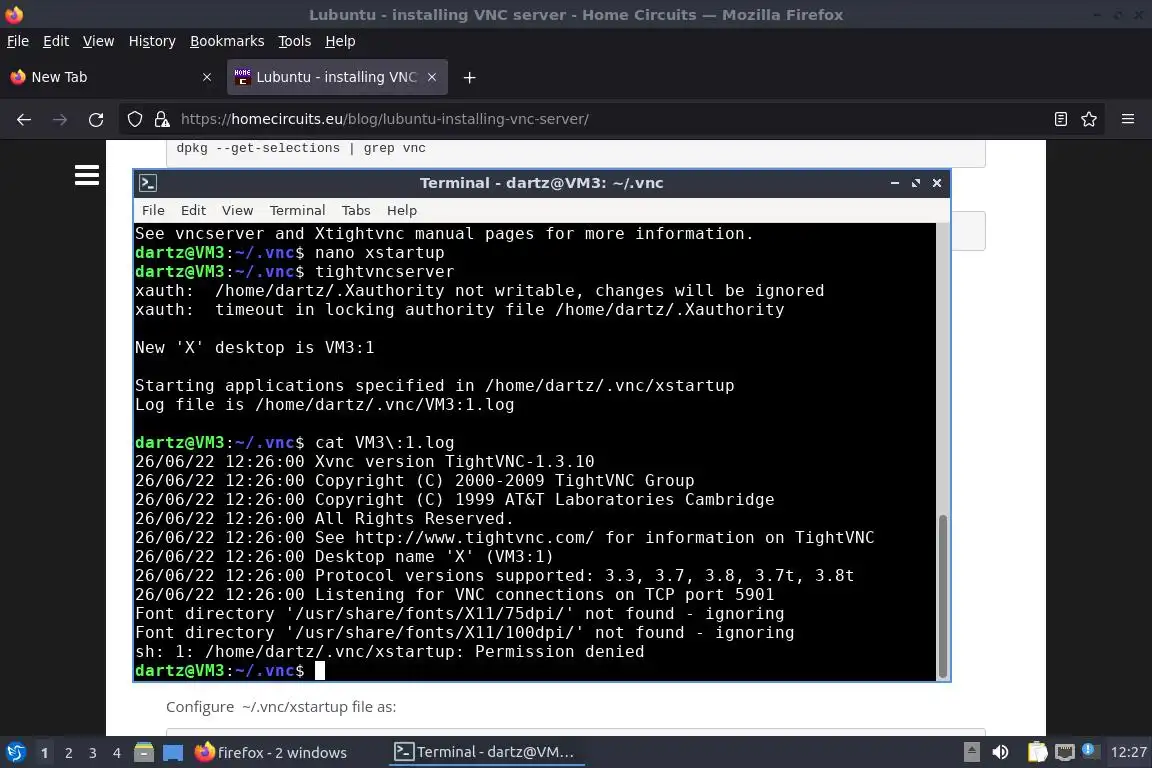
Task: Go forward one page in Firefox
Action: [60, 119]
